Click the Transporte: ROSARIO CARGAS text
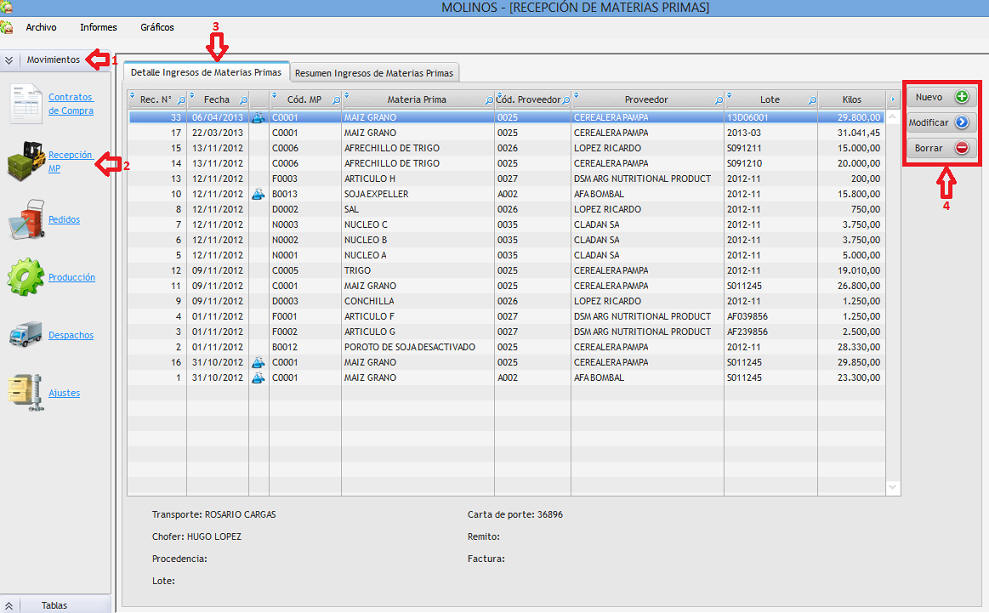 [x=214, y=515]
